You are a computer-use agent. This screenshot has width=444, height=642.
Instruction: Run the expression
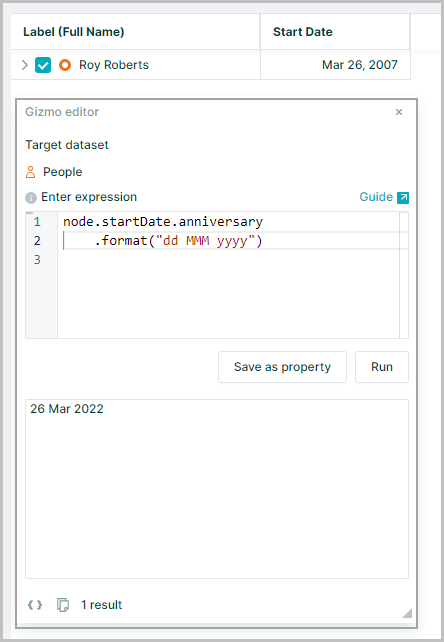point(382,367)
